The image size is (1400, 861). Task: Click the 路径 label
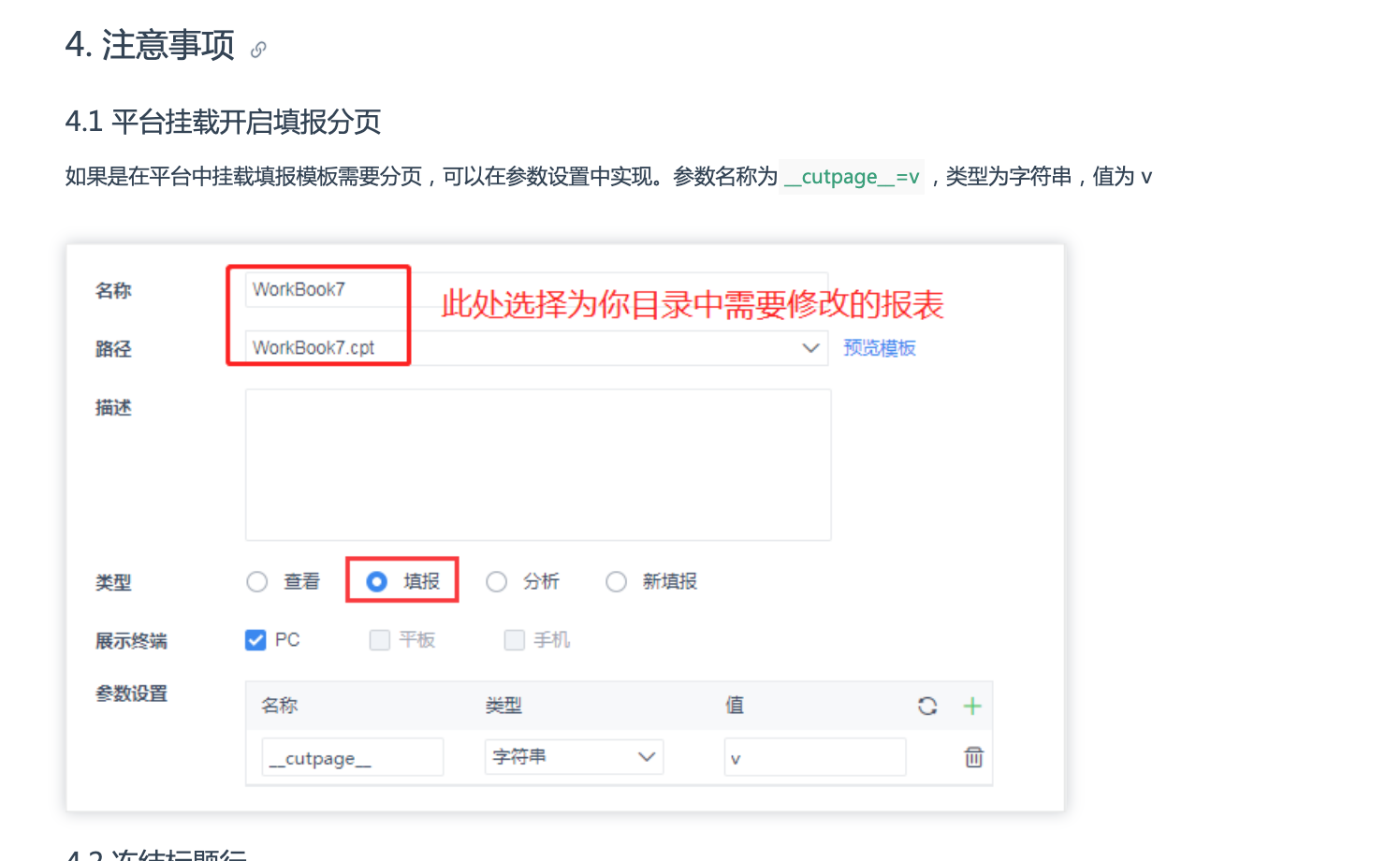(113, 349)
